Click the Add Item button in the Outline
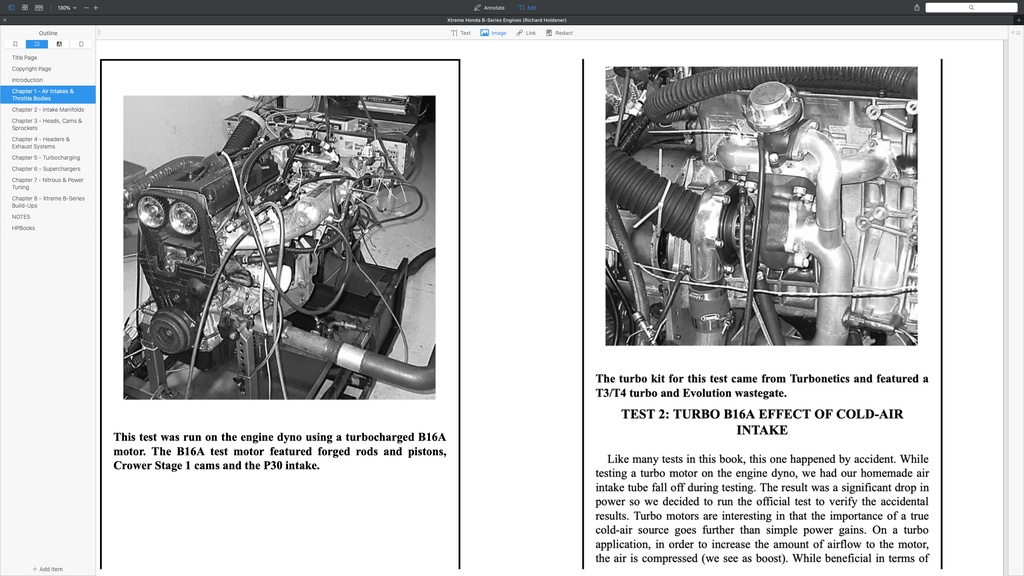The image size is (1024, 576). tap(46, 568)
